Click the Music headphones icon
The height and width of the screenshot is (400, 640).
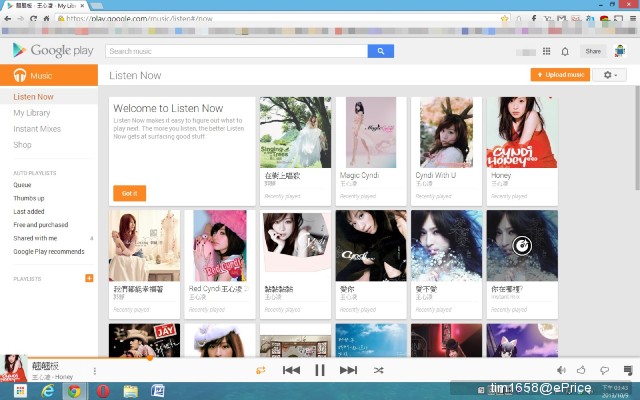pos(20,75)
